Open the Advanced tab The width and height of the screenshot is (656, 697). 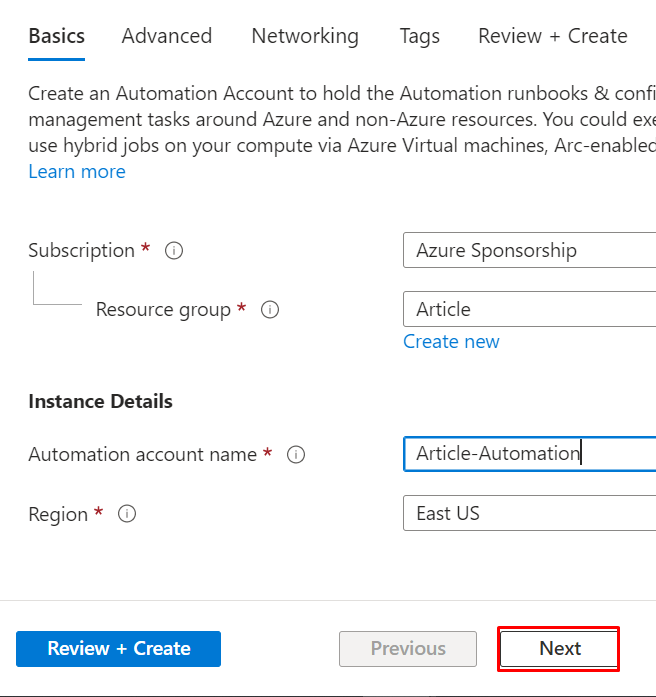pos(167,36)
